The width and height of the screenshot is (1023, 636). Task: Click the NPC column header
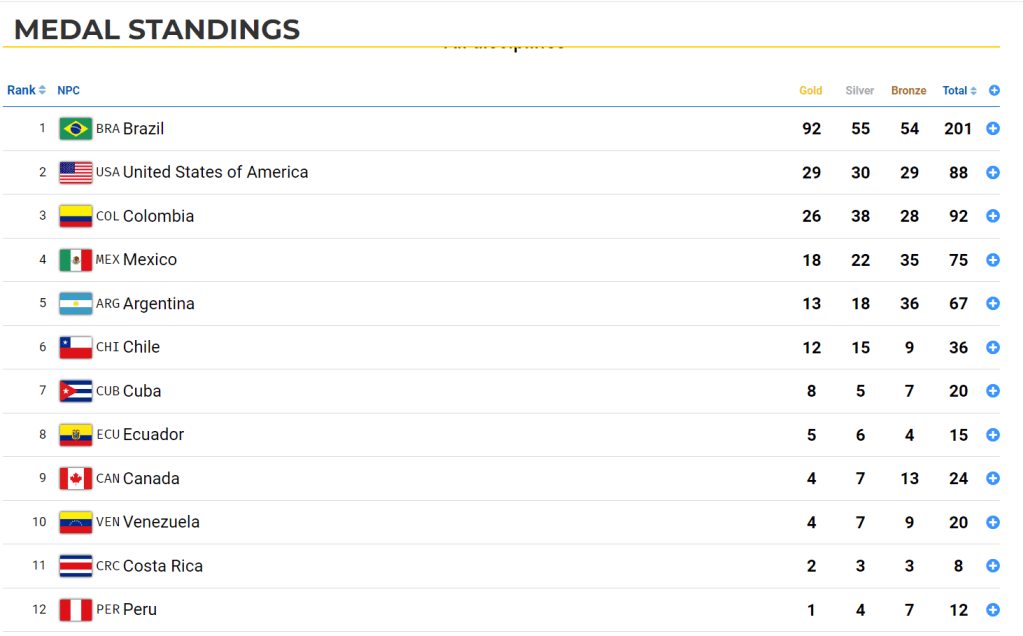[x=68, y=91]
